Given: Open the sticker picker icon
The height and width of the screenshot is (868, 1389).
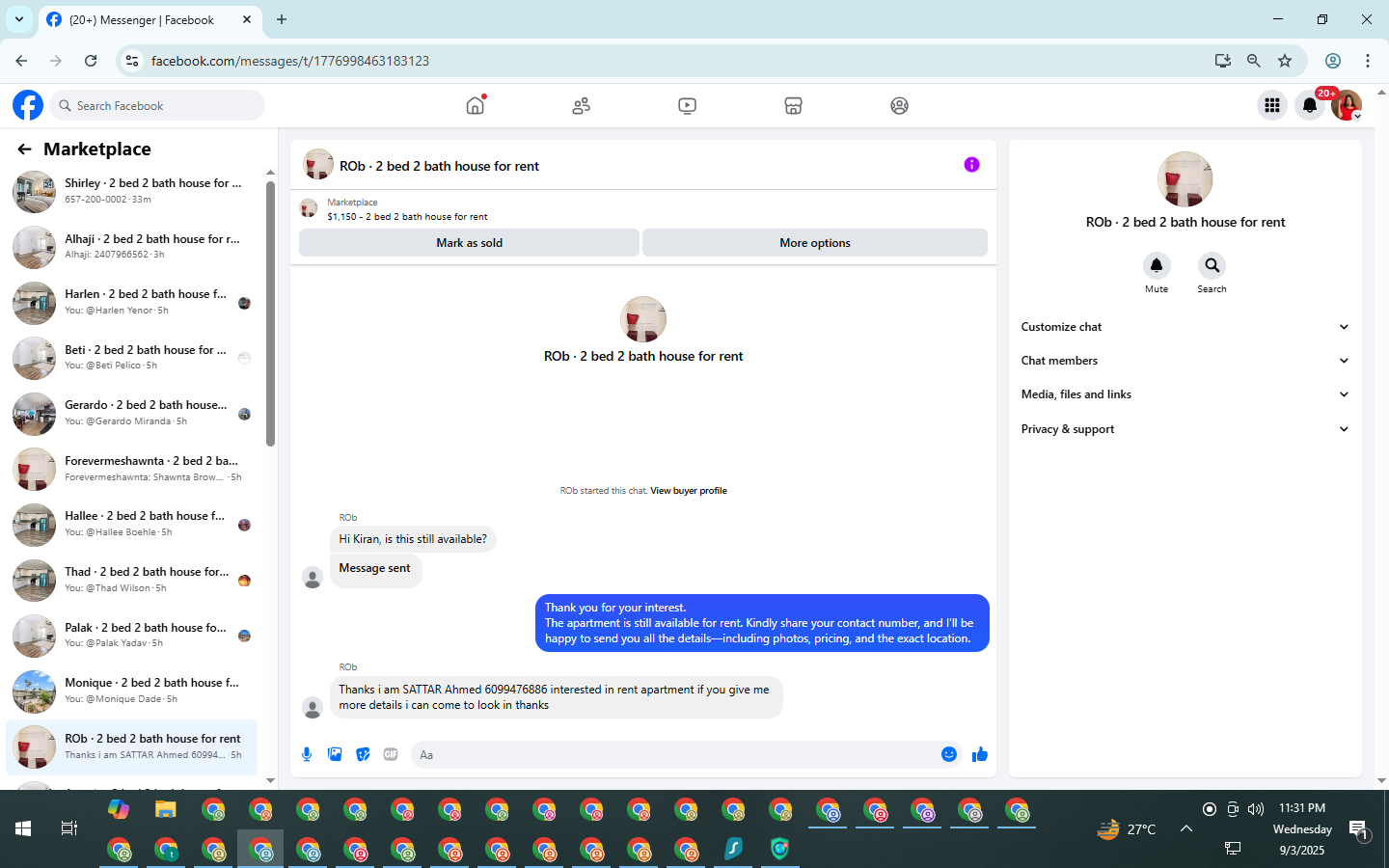Looking at the screenshot, I should click(x=363, y=754).
